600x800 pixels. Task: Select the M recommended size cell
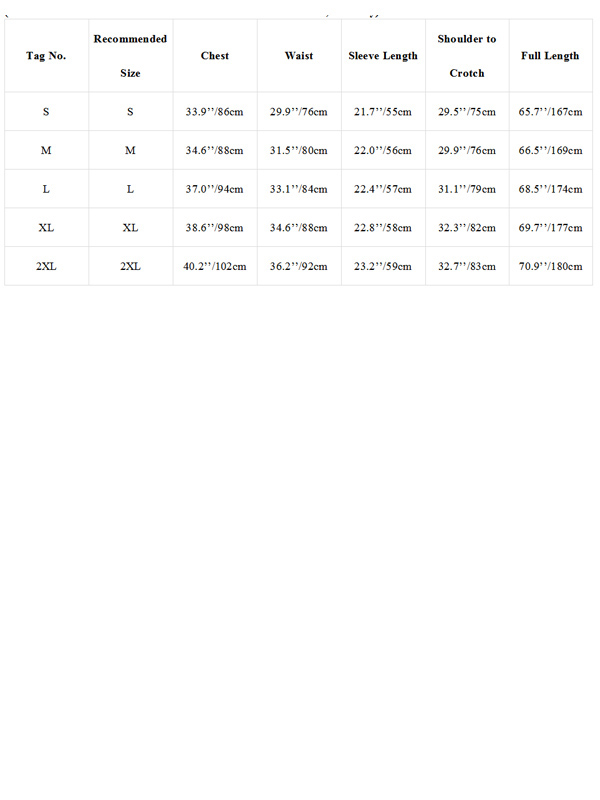(131, 150)
